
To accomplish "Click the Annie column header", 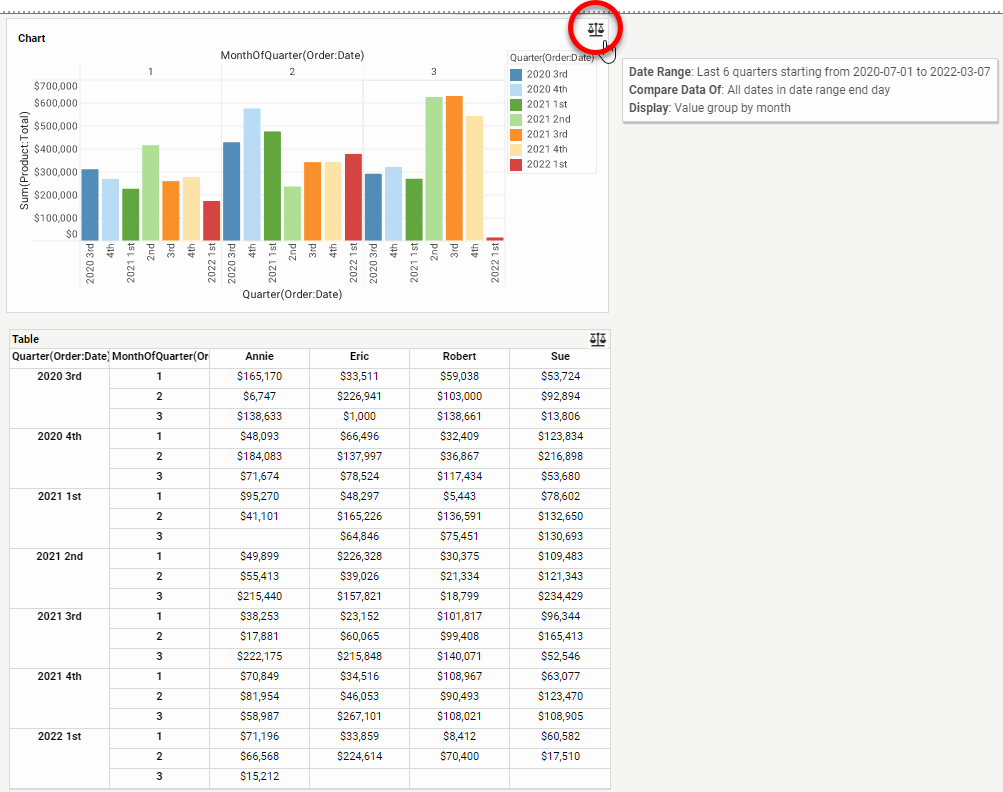I will (259, 356).
